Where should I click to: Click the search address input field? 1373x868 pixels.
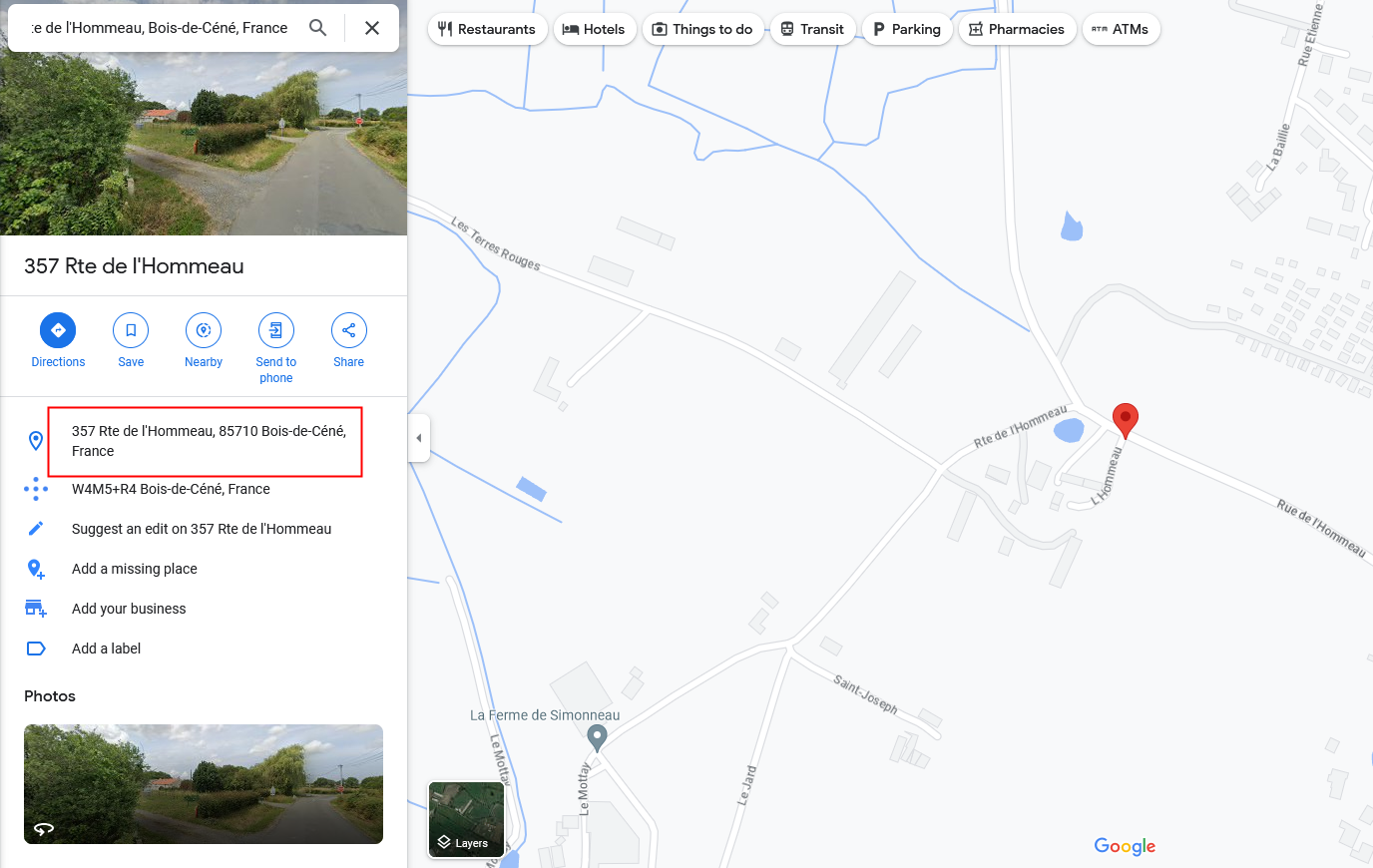click(x=160, y=28)
